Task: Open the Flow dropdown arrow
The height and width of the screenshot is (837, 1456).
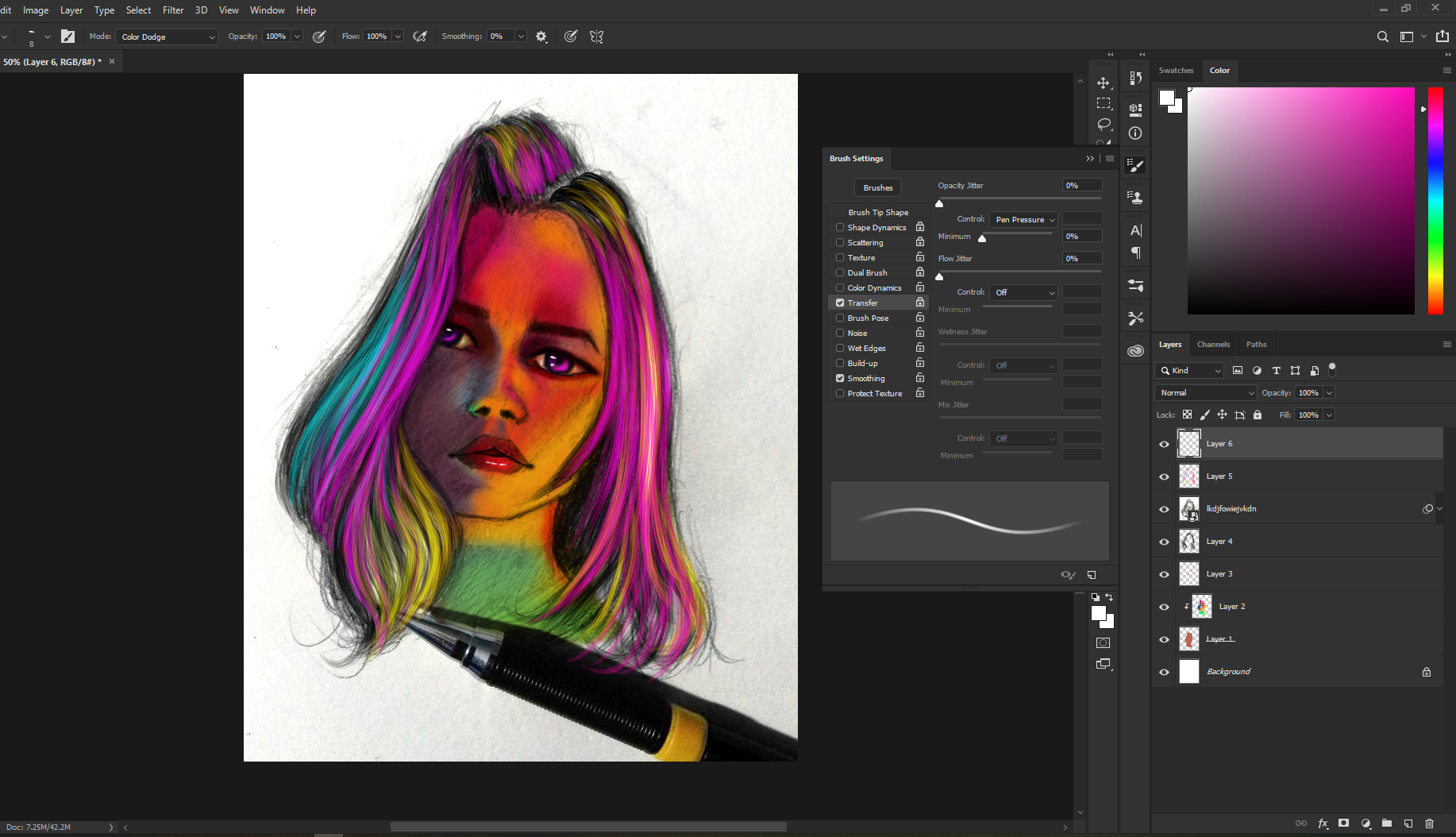Action: (x=398, y=37)
